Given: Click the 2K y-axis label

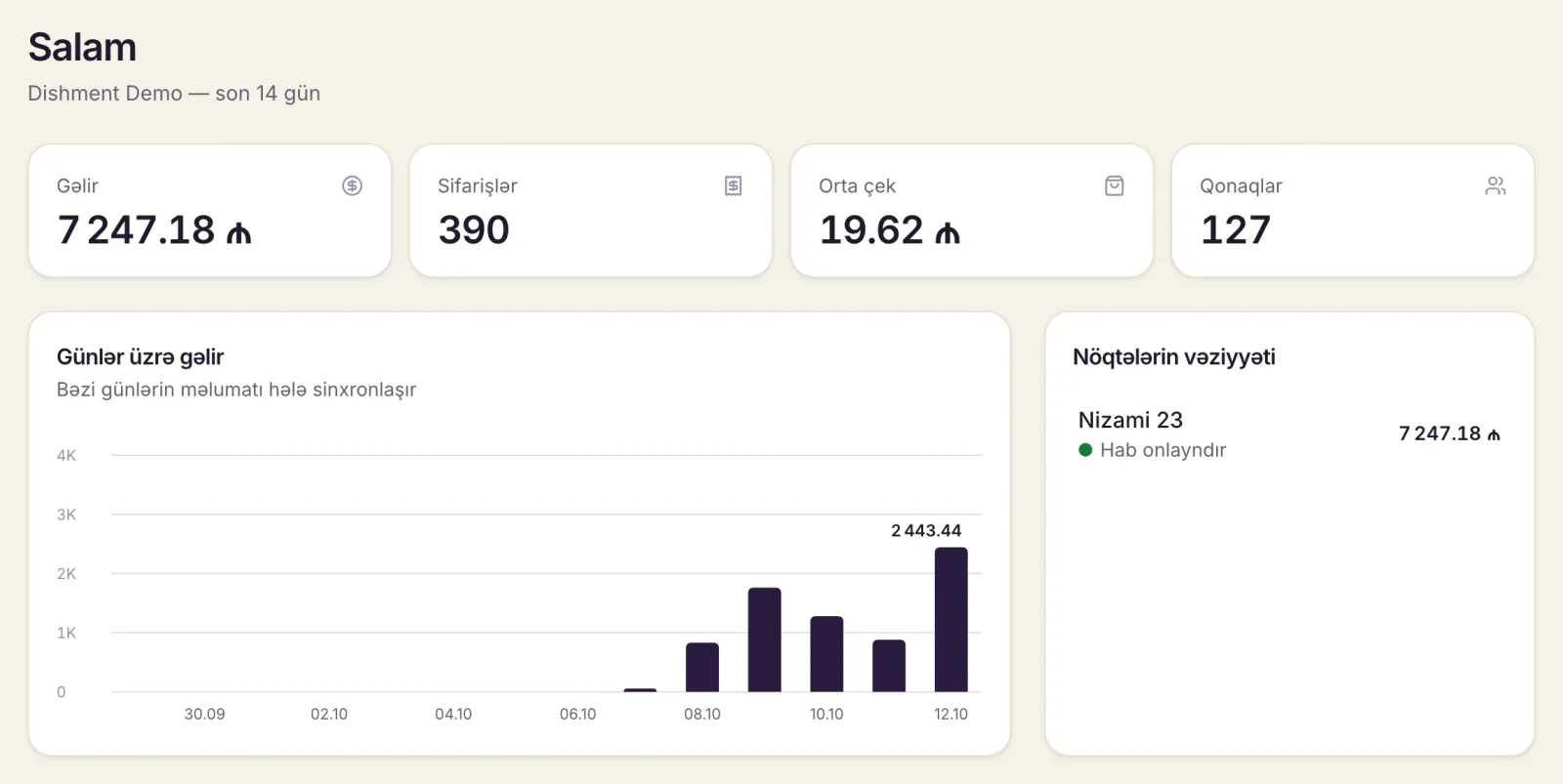Looking at the screenshot, I should point(66,574).
